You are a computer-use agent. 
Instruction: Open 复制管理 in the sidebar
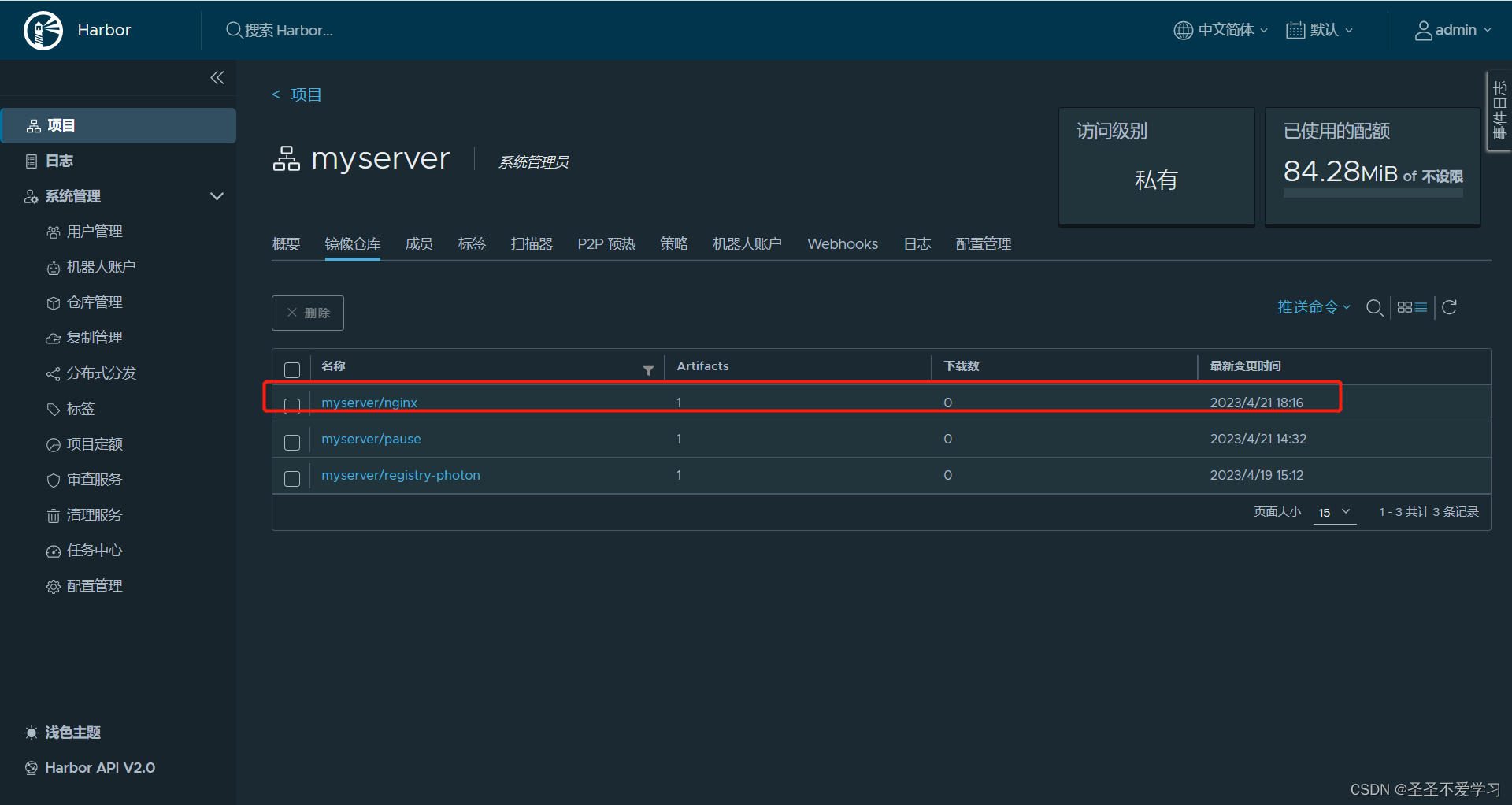(94, 338)
